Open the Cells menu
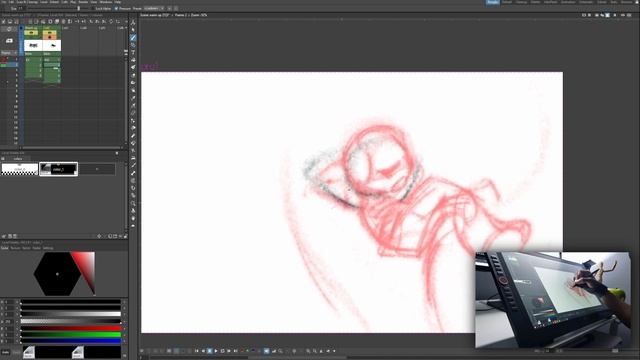640x360 pixels. point(64,2)
